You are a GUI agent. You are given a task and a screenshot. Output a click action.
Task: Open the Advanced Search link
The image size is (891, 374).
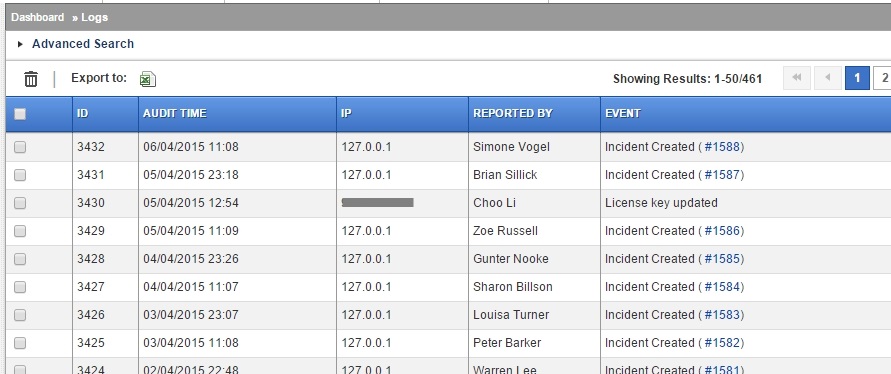pyautogui.click(x=83, y=44)
